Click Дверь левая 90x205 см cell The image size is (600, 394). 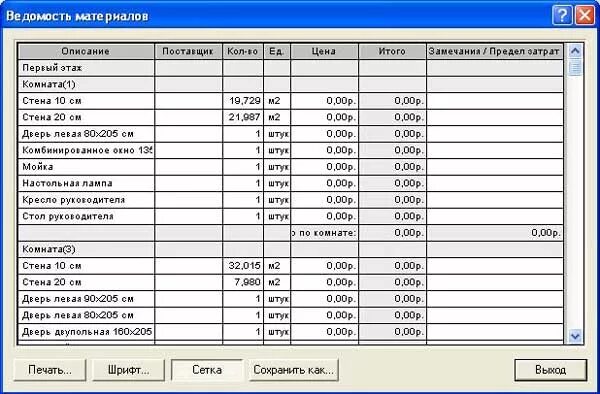[86, 299]
